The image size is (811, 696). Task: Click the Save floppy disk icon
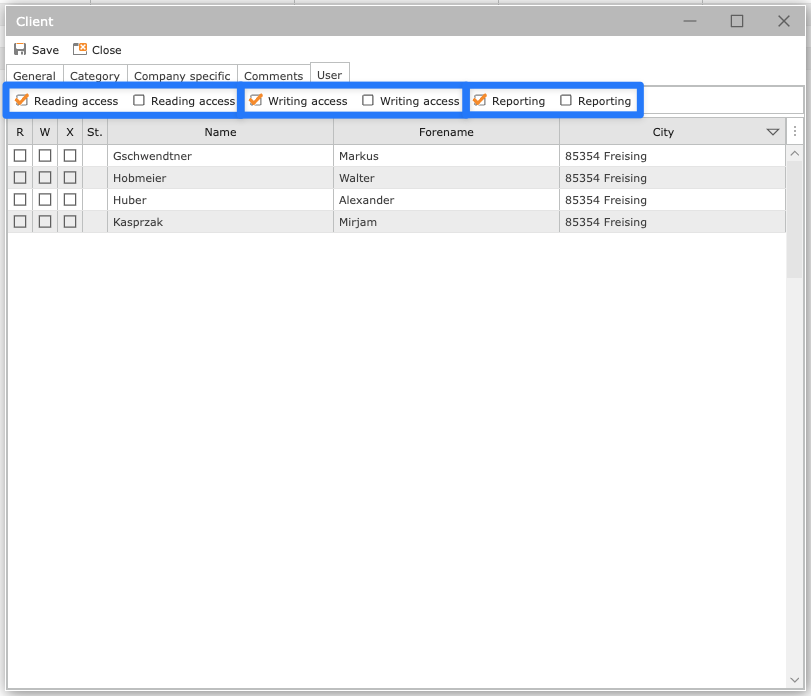click(x=20, y=49)
